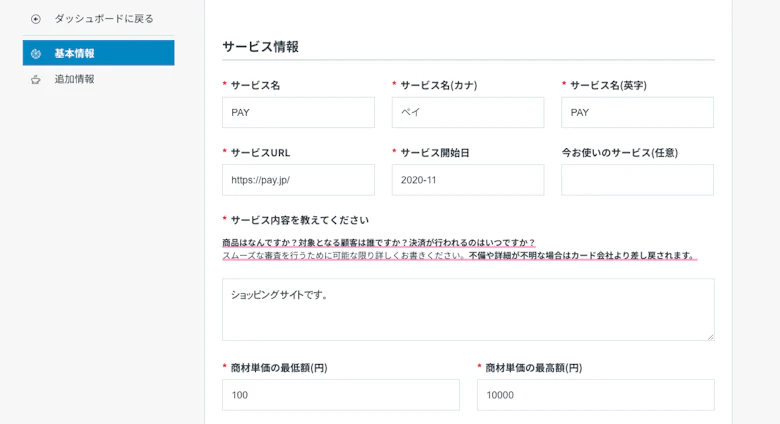Click the 商材単価の最低額(円) field
This screenshot has height=424, width=780.
pos(340,395)
